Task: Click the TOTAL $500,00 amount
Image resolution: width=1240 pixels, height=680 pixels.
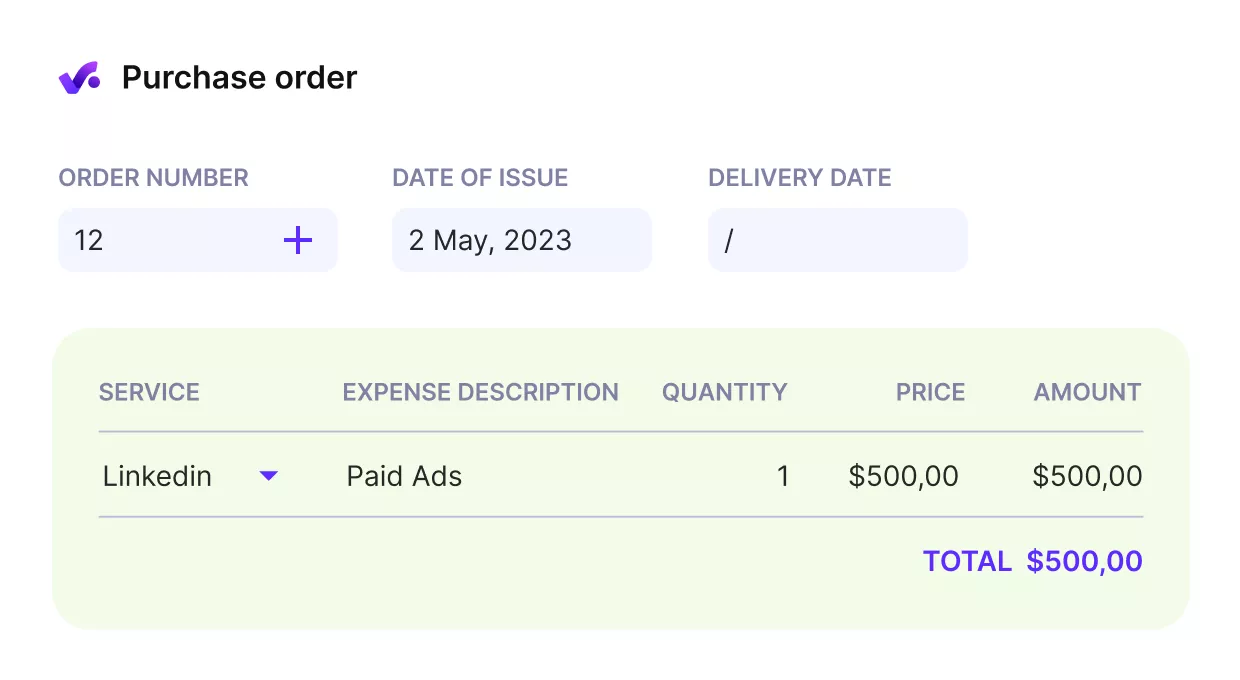Action: [1084, 561]
